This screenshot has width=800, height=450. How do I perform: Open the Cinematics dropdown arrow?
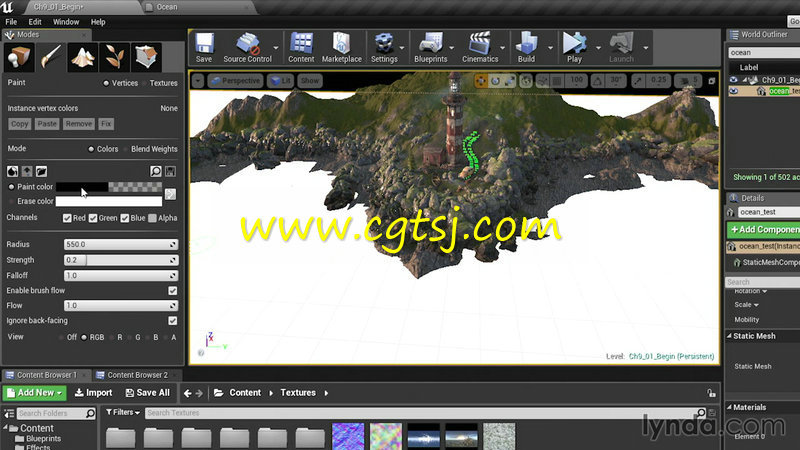(503, 47)
